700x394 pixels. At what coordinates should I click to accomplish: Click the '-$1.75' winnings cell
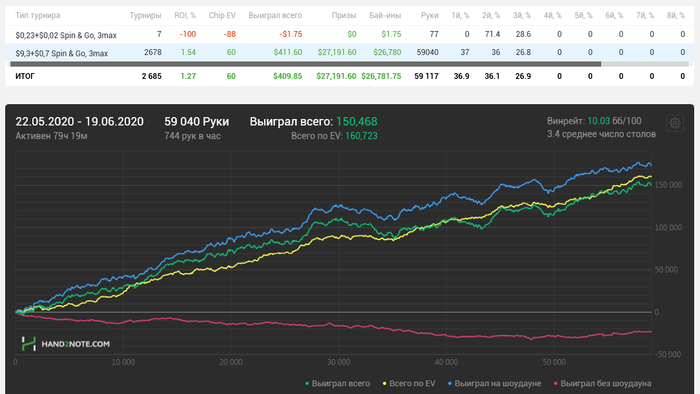(291, 34)
